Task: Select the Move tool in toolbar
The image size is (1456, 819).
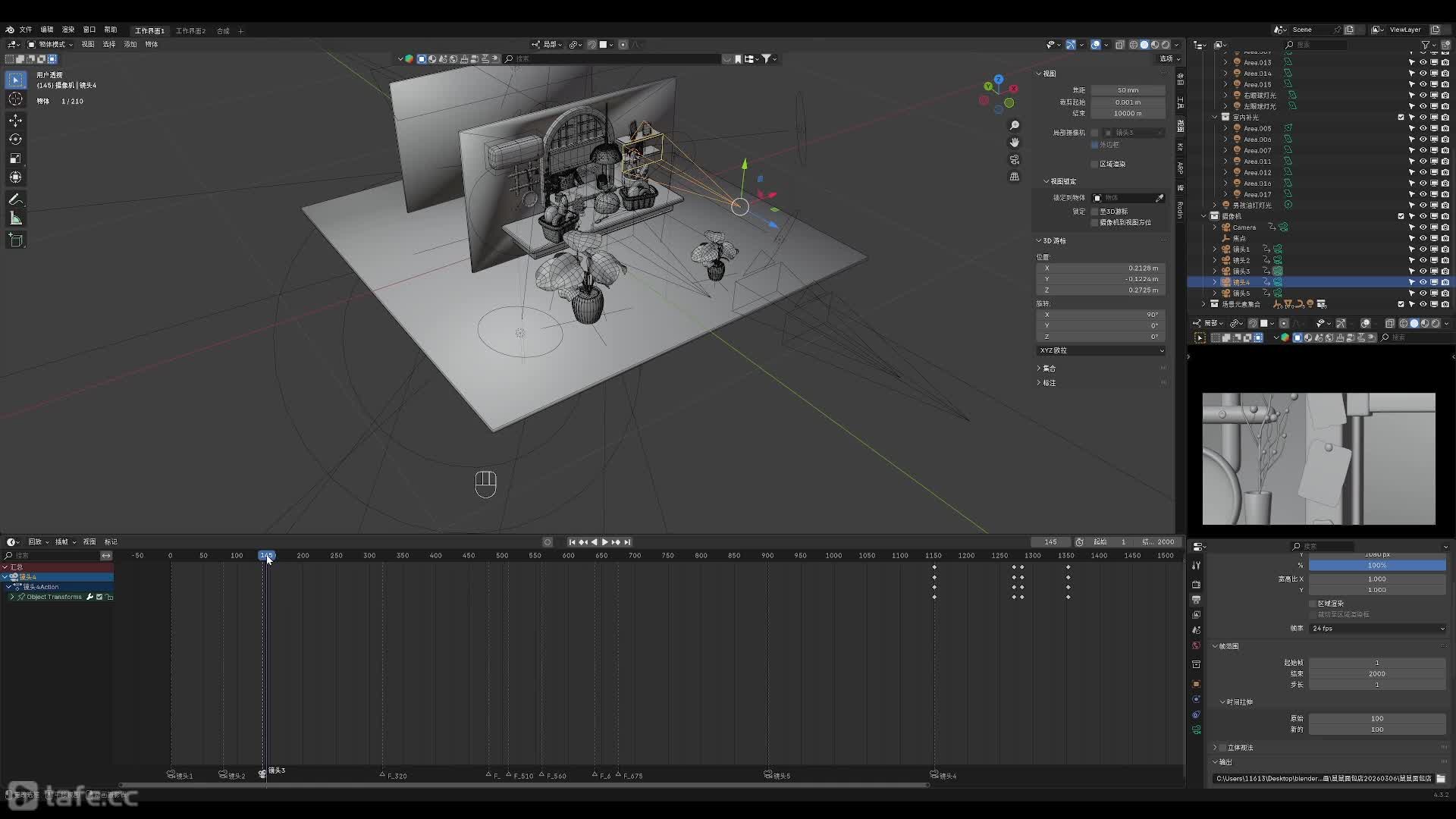Action: point(15,121)
